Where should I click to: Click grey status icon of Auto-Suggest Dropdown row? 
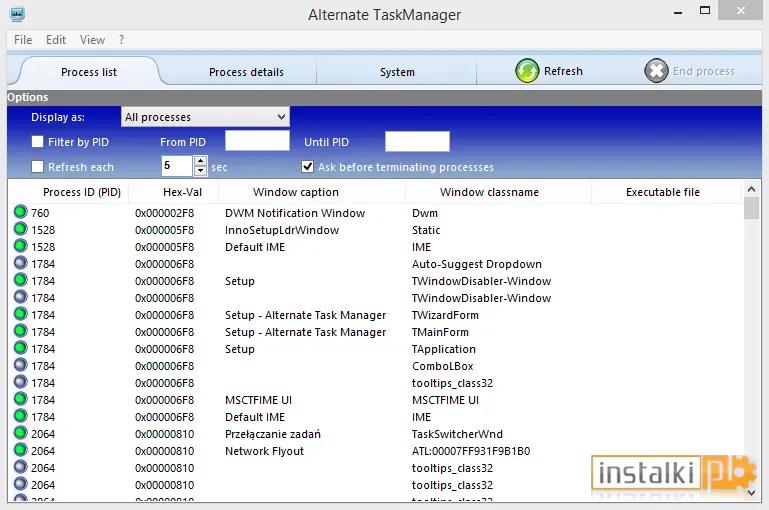(21, 263)
